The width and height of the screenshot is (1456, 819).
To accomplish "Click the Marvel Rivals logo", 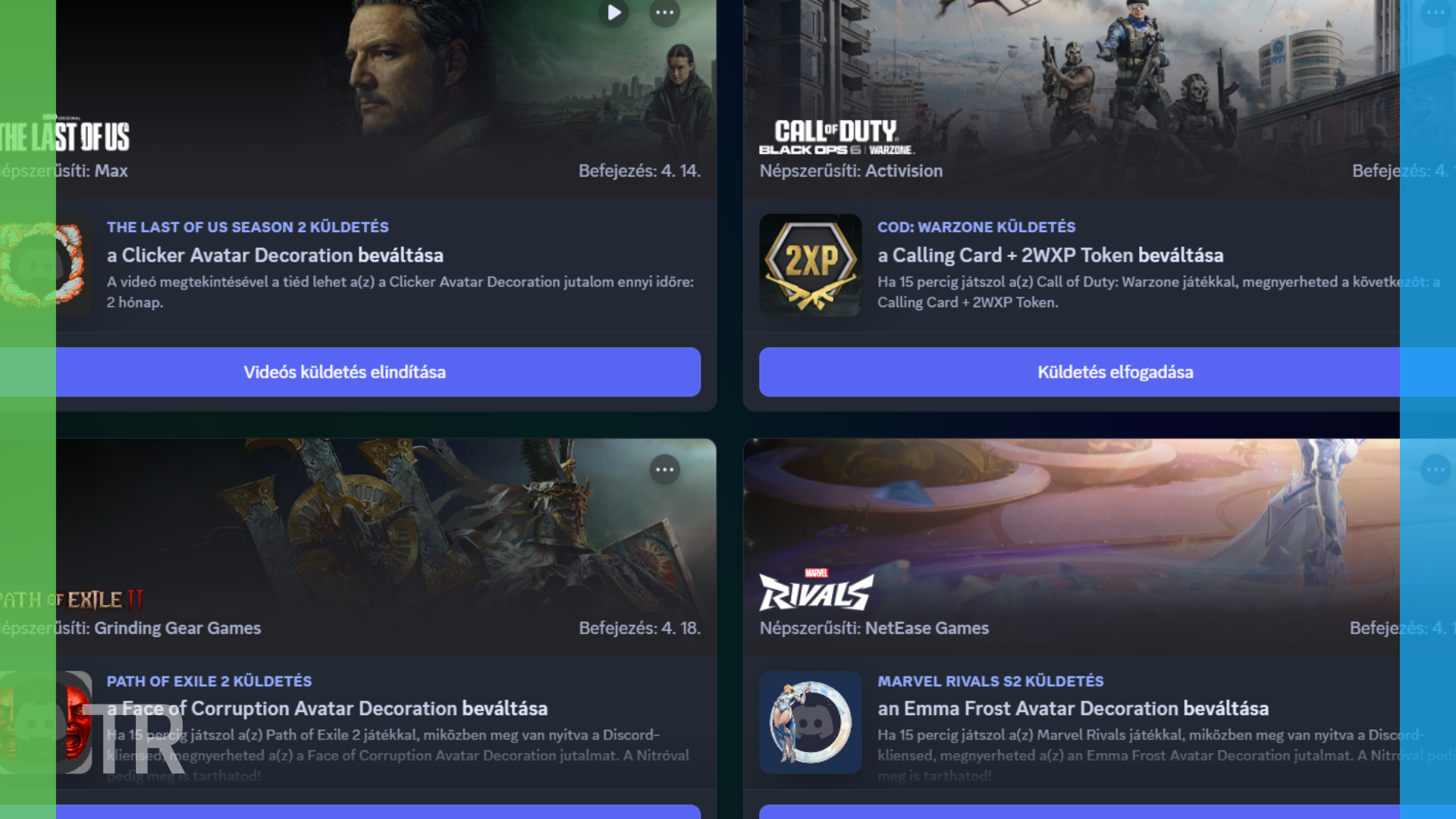I will point(816,590).
